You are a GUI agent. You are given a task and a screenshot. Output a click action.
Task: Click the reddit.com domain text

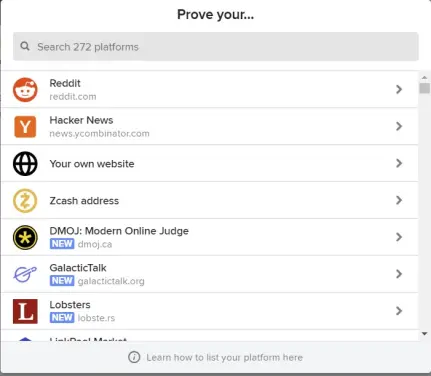click(73, 97)
